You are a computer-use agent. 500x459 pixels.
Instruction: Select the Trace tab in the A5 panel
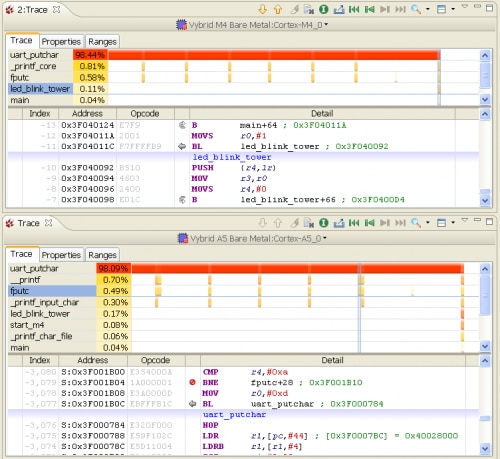click(x=22, y=254)
